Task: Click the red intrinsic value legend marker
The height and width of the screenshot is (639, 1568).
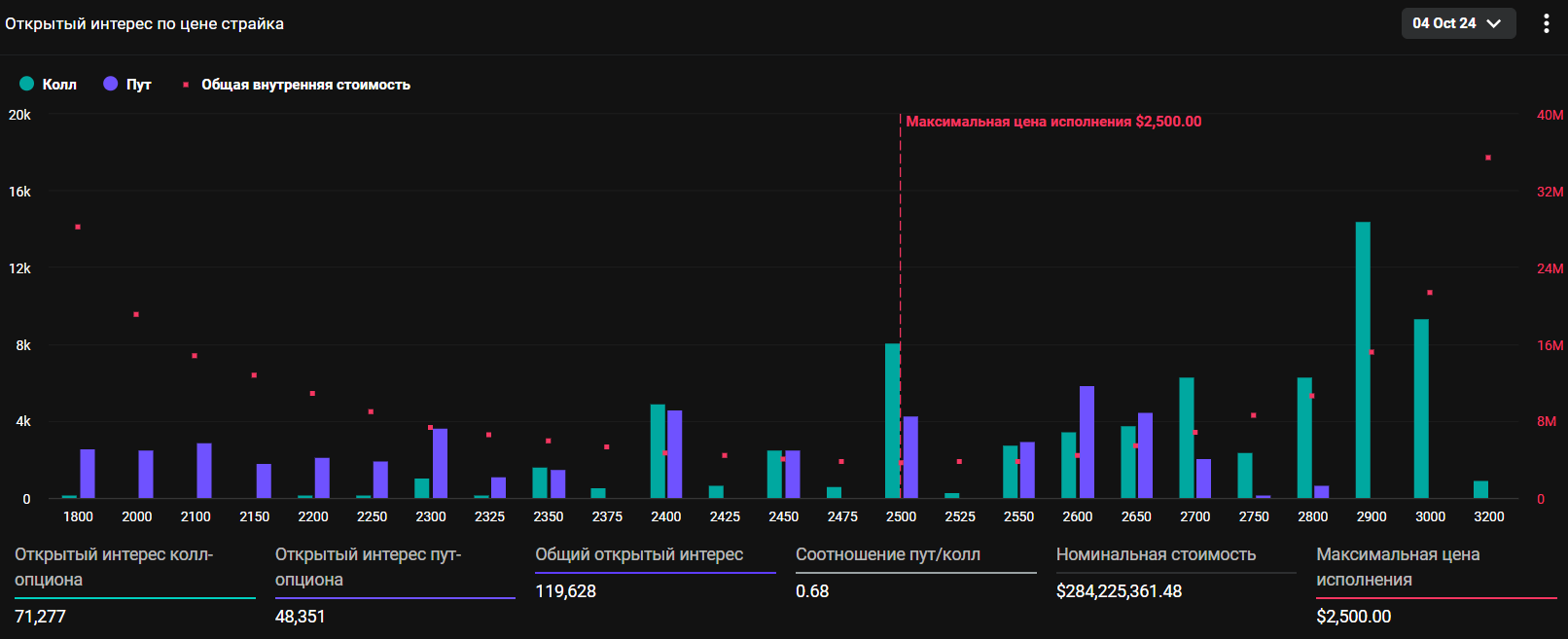Action: (186, 85)
